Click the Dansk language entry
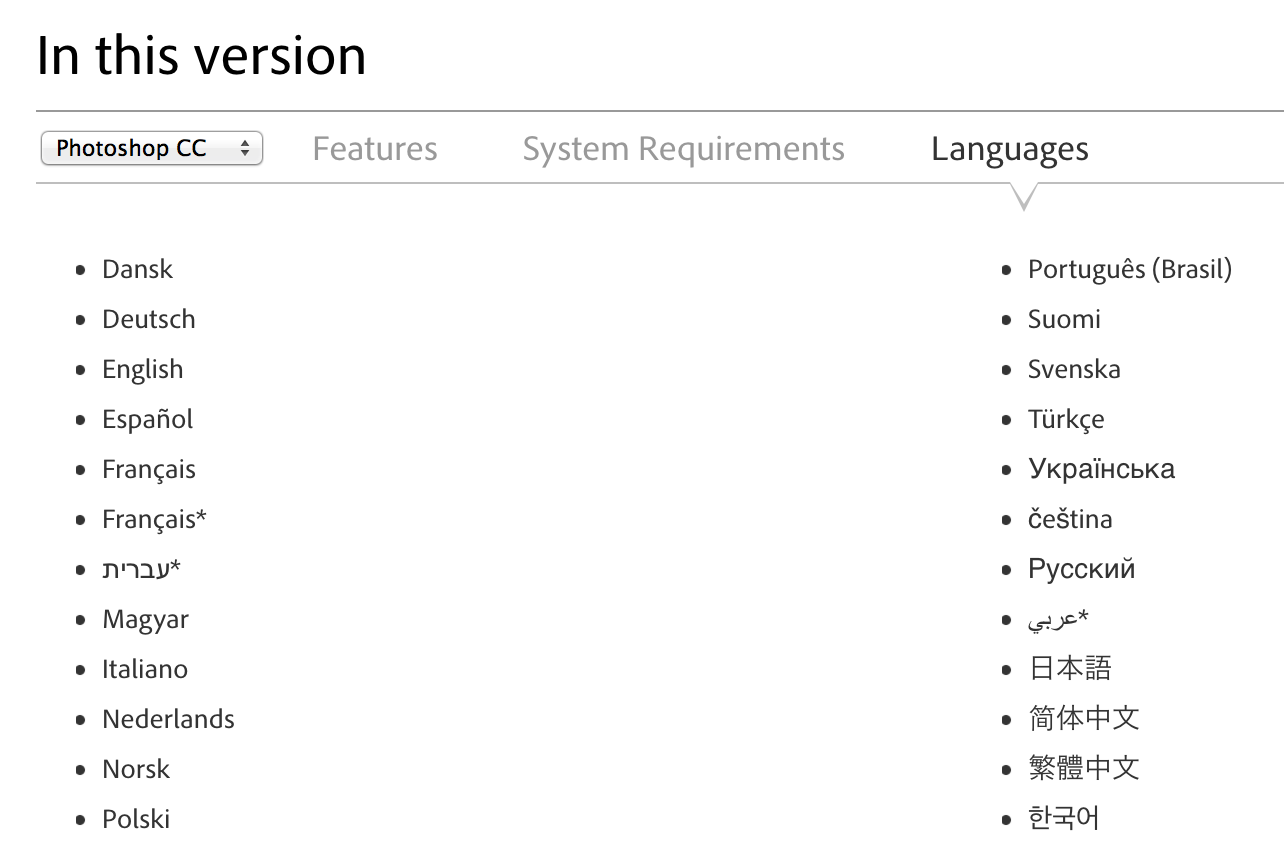1284x860 pixels. click(137, 269)
